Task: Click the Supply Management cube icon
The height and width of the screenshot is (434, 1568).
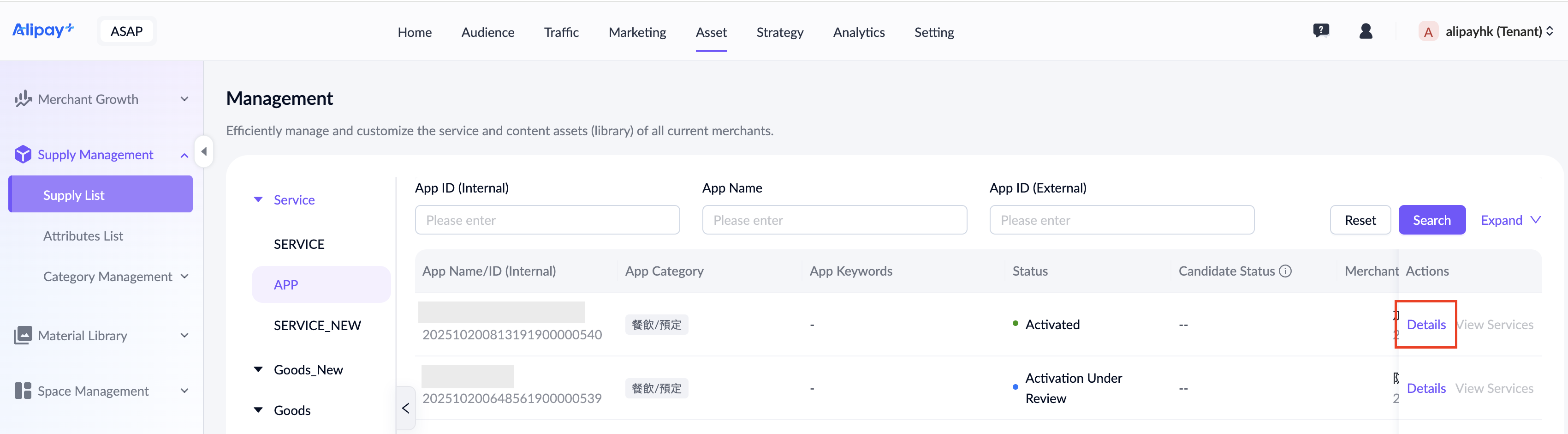Action: (x=23, y=155)
